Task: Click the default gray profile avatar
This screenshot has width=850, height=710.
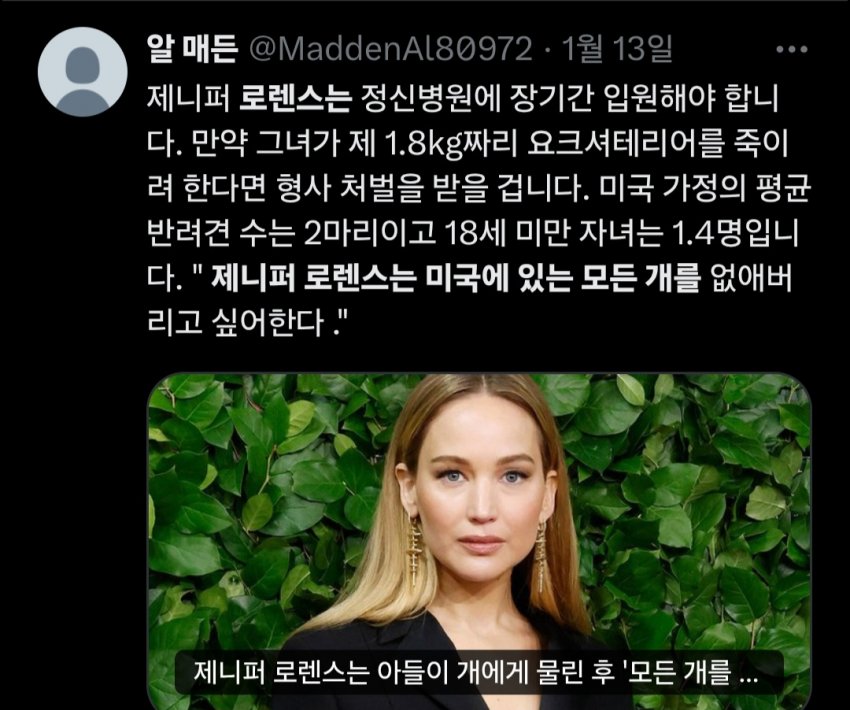Action: 82,72
